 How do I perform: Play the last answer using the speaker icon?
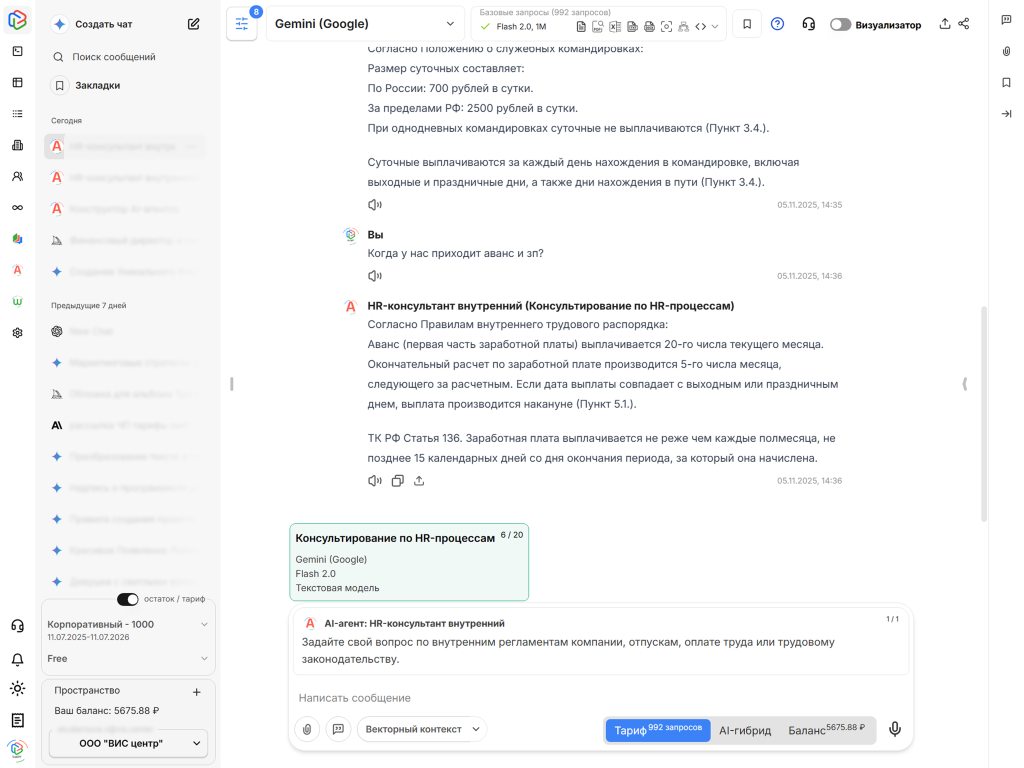coord(373,480)
